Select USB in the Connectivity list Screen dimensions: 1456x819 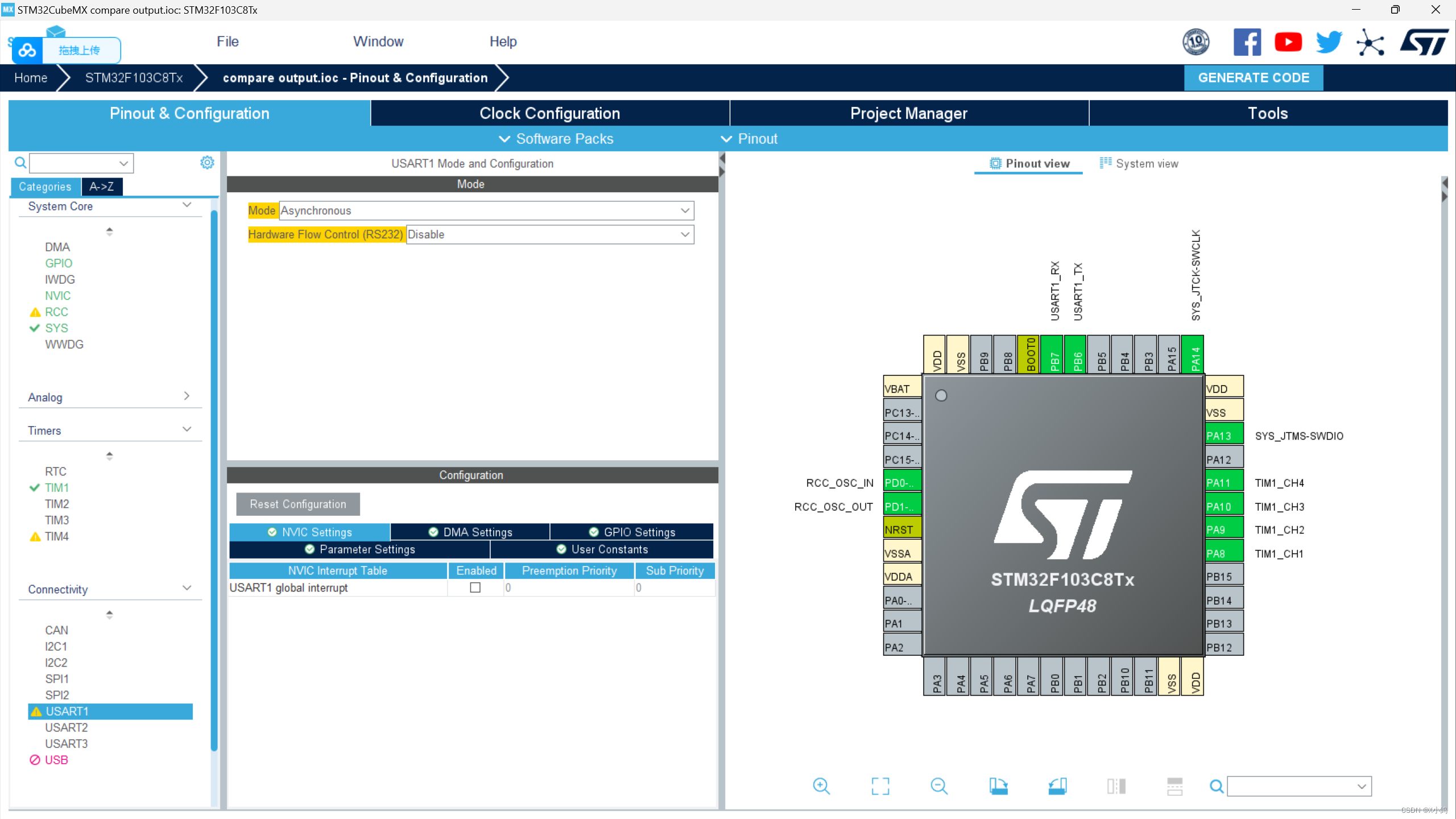(56, 760)
